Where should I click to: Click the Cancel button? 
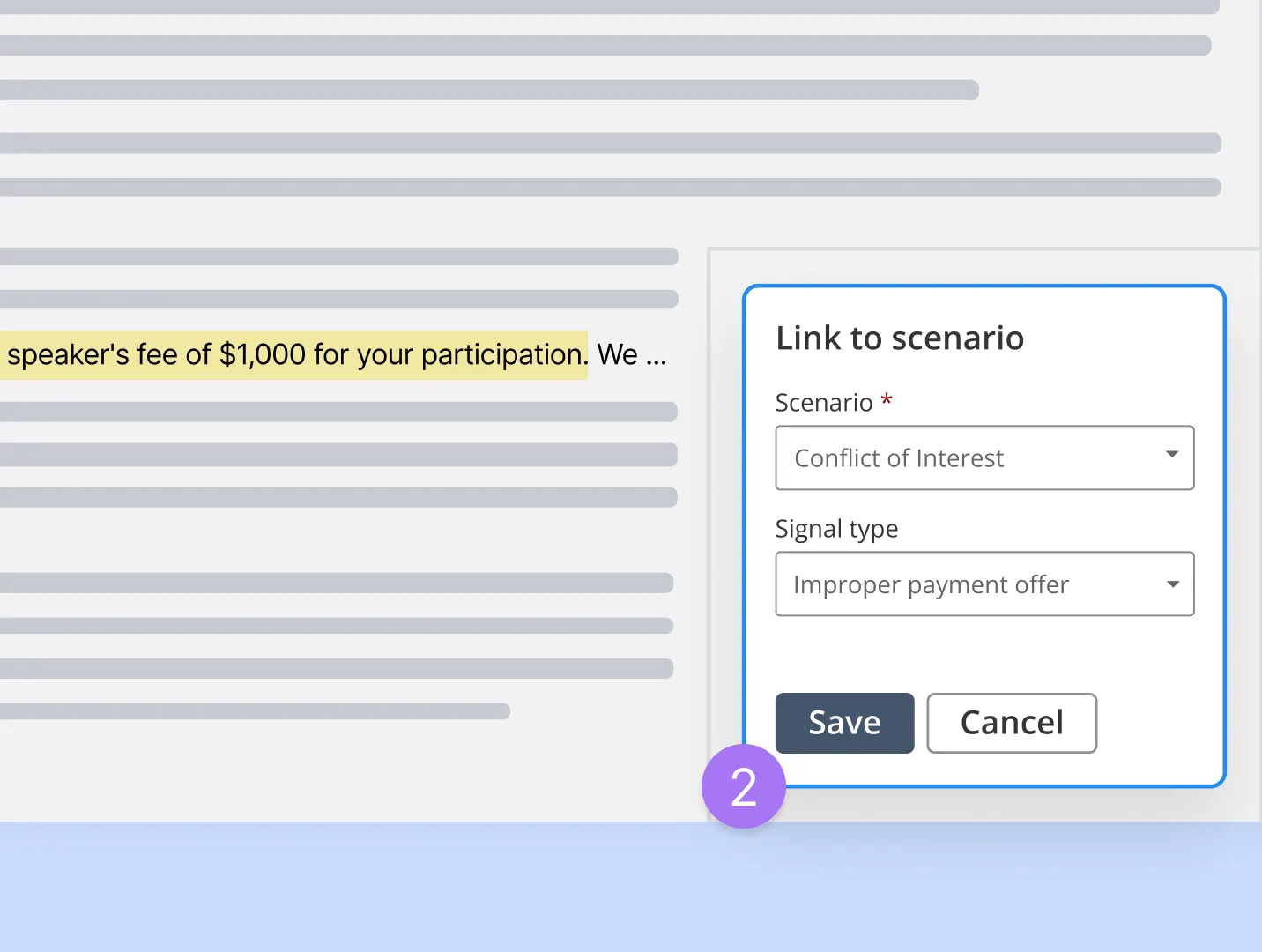click(1012, 723)
